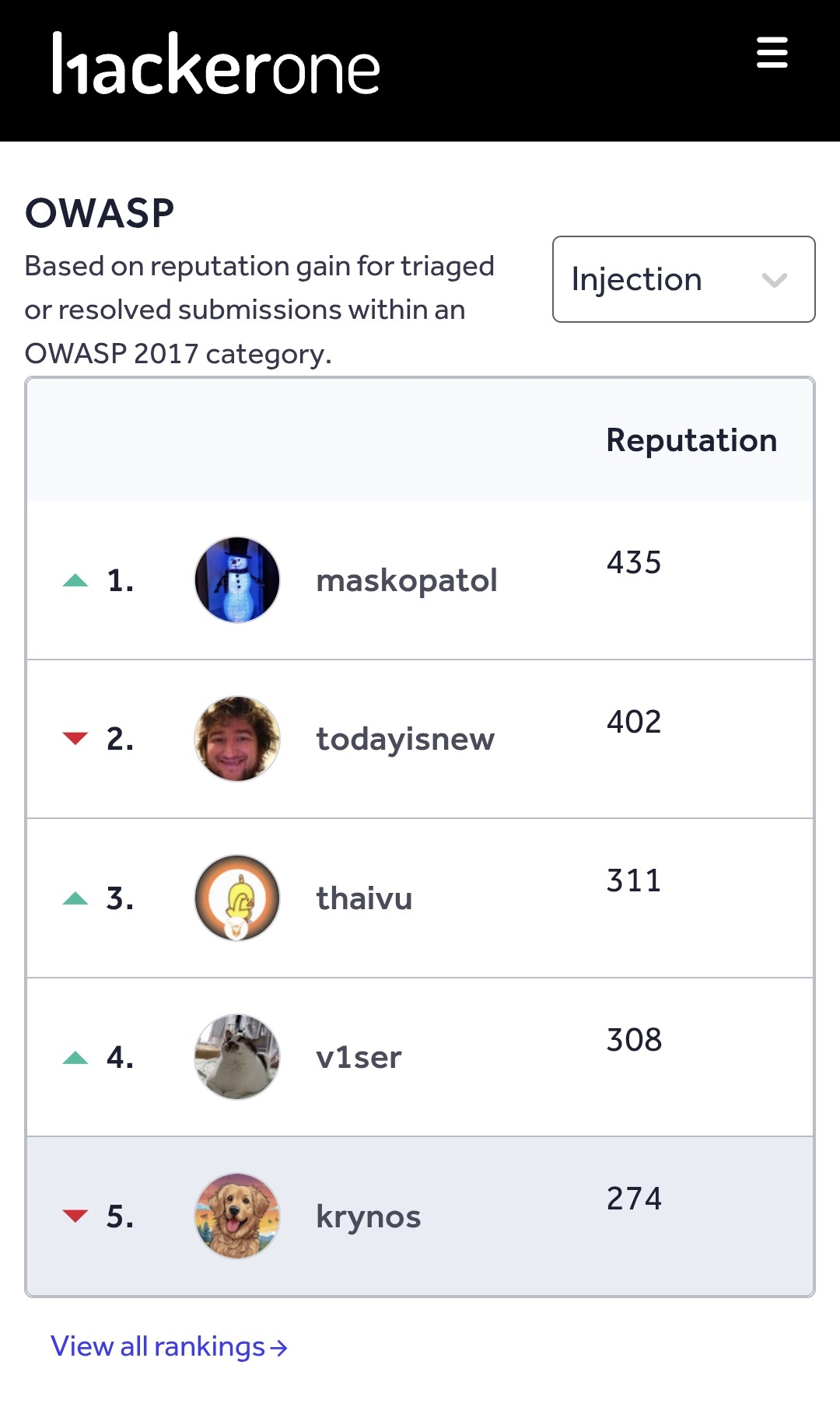The height and width of the screenshot is (1407, 840).
Task: Click the green up arrow beside rank 1
Action: 75,580
